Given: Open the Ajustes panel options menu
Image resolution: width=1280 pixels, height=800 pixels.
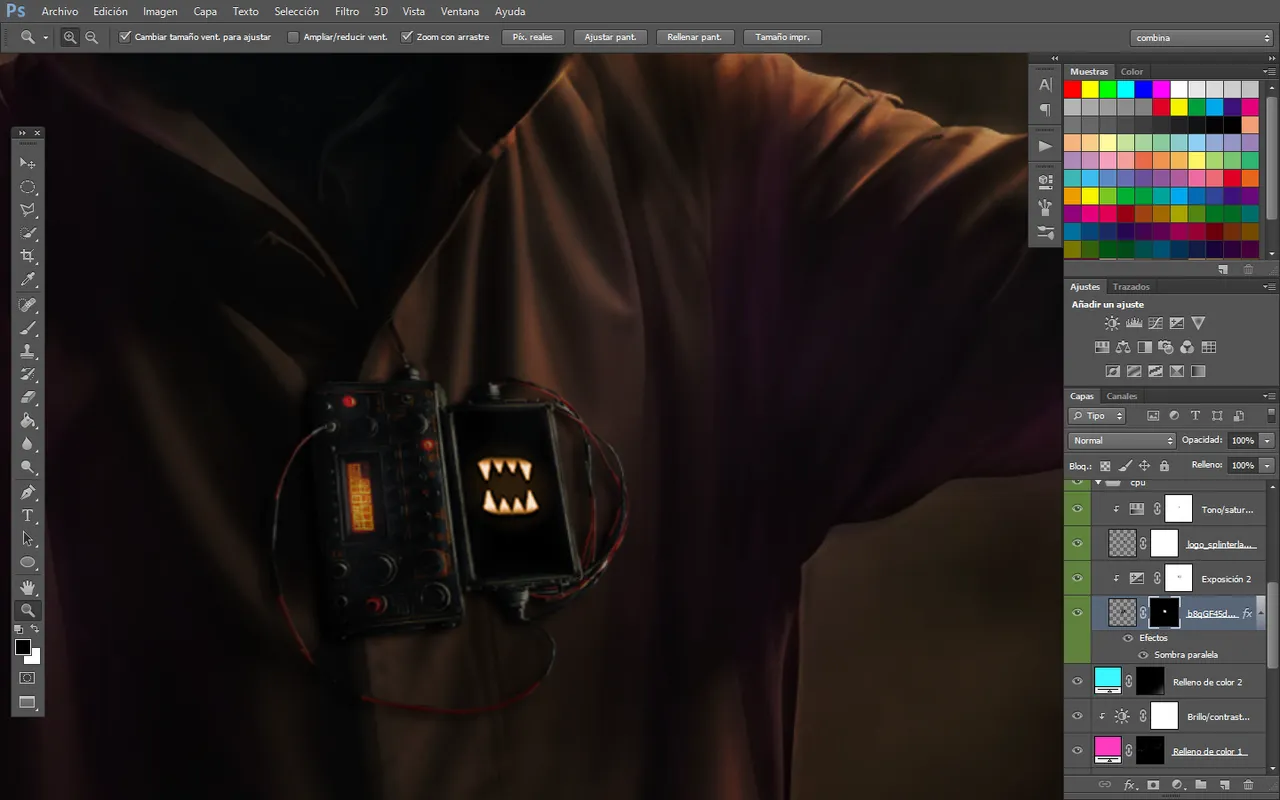Looking at the screenshot, I should [x=1271, y=287].
